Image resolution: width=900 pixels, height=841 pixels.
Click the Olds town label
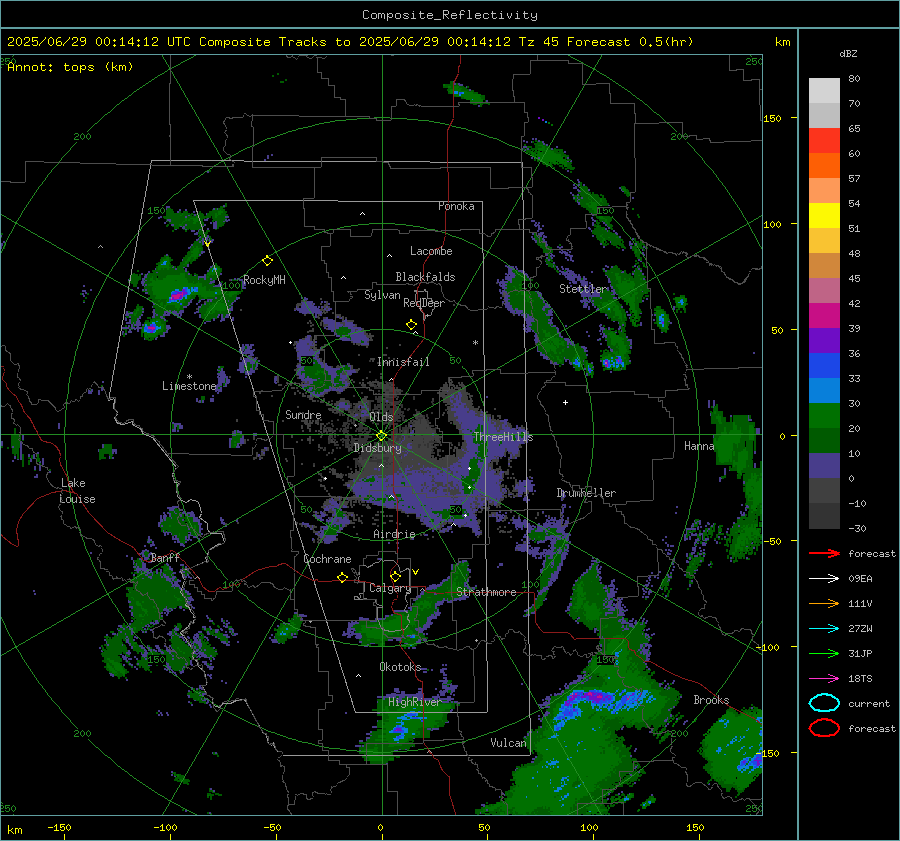tap(381, 417)
